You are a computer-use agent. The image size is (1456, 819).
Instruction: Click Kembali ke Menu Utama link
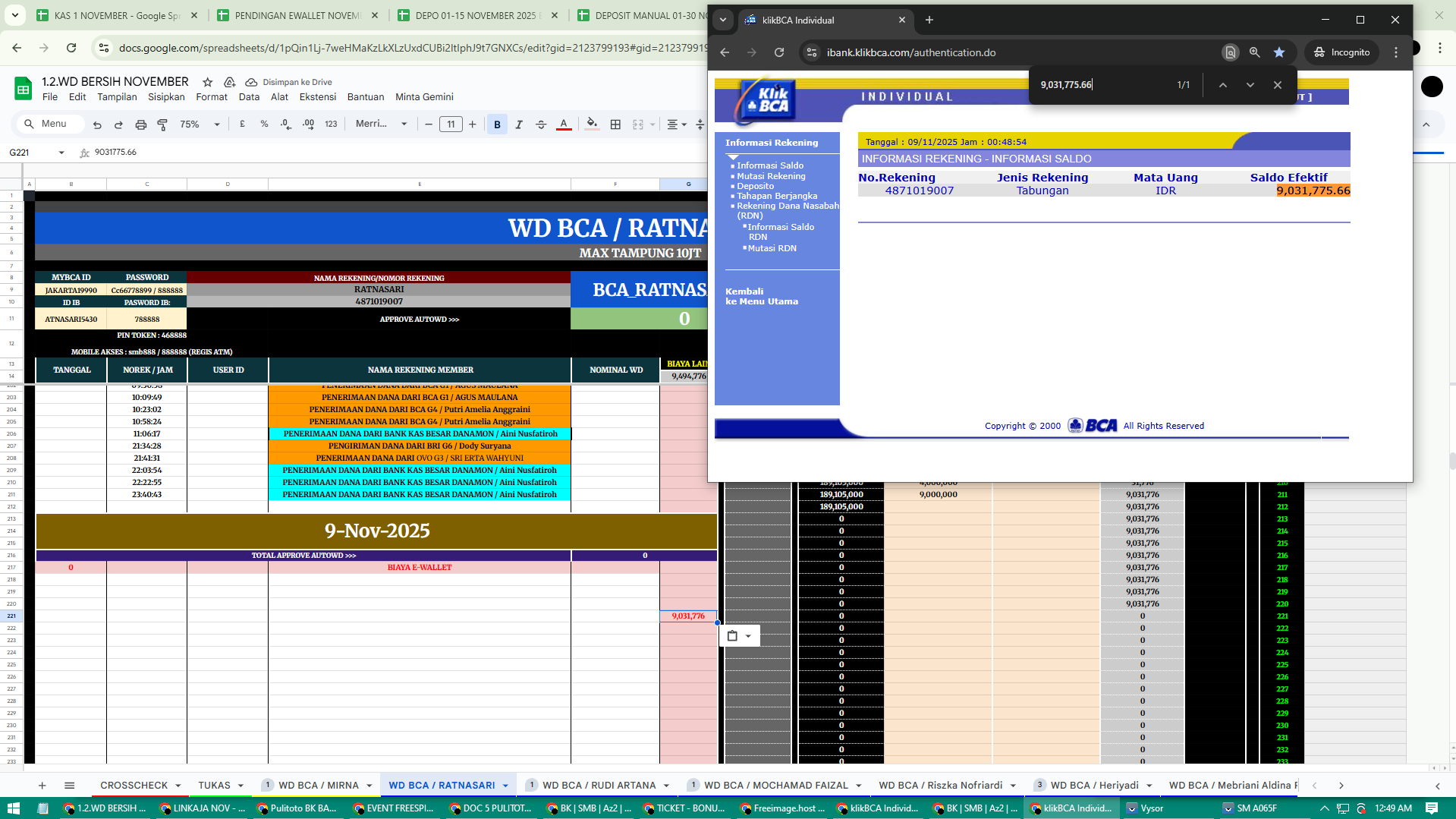761,296
